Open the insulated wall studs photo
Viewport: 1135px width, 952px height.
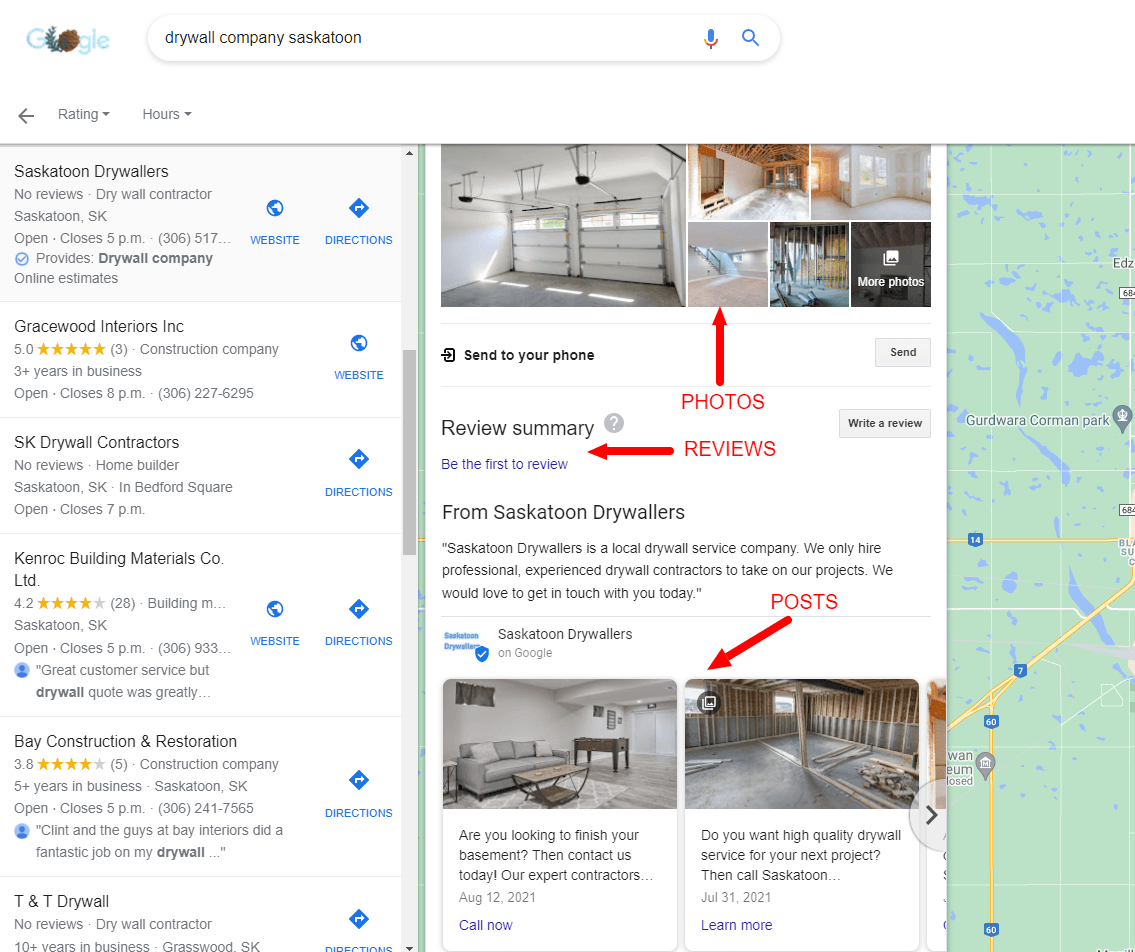click(x=809, y=264)
